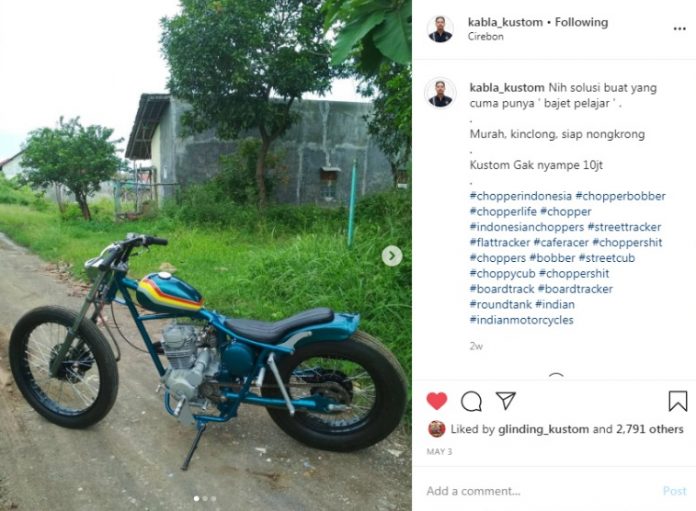Image resolution: width=696 pixels, height=511 pixels.
Task: Share post with paper plane icon
Action: click(506, 400)
